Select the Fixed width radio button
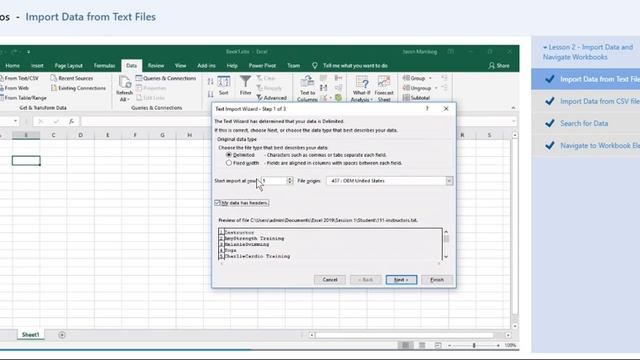 pyautogui.click(x=229, y=163)
